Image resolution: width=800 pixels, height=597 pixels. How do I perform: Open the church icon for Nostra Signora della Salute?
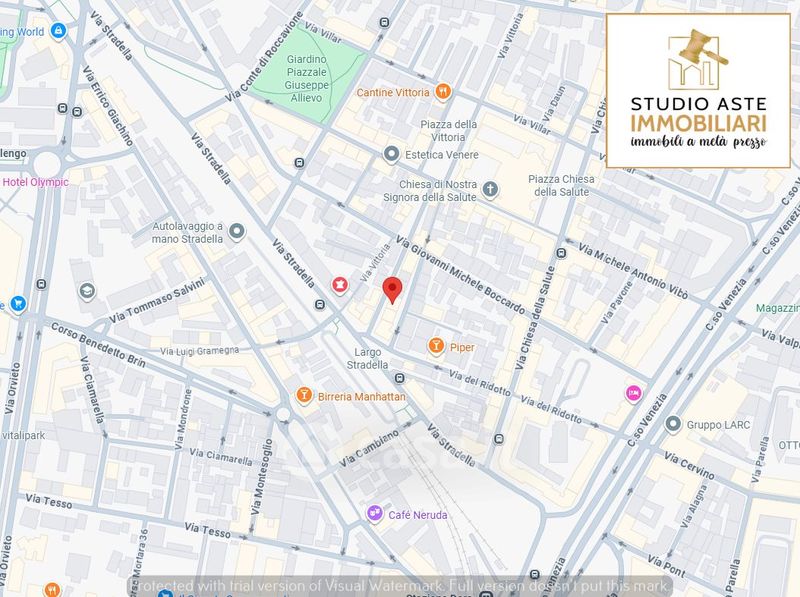pyautogui.click(x=490, y=188)
